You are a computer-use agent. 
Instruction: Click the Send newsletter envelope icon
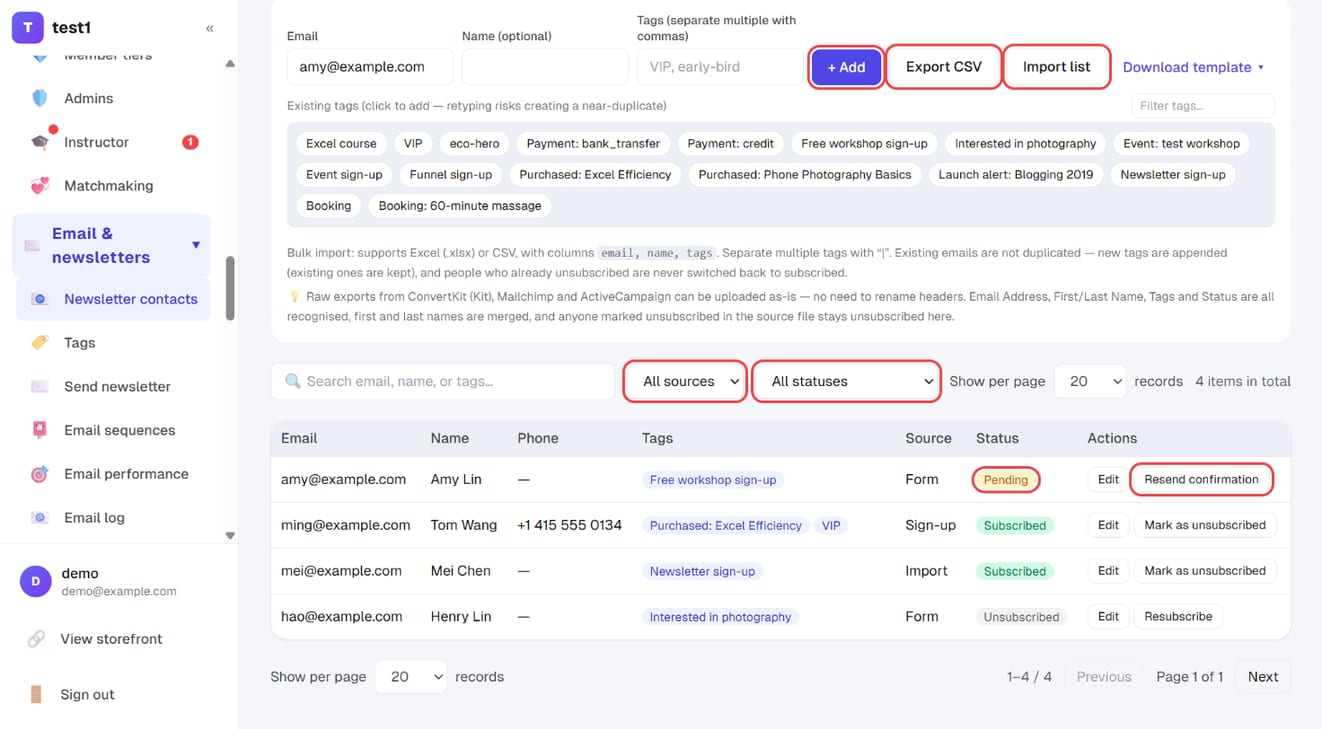point(39,387)
